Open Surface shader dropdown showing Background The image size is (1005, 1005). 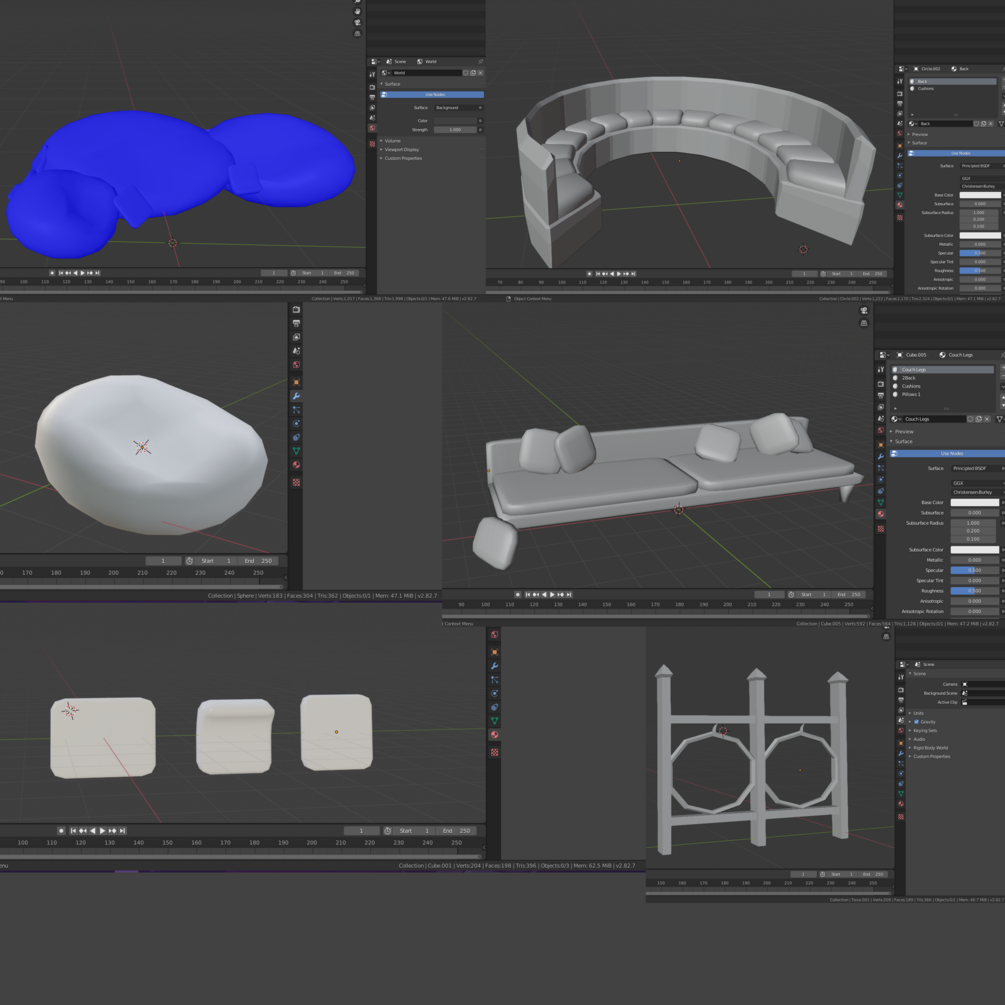pyautogui.click(x=458, y=108)
